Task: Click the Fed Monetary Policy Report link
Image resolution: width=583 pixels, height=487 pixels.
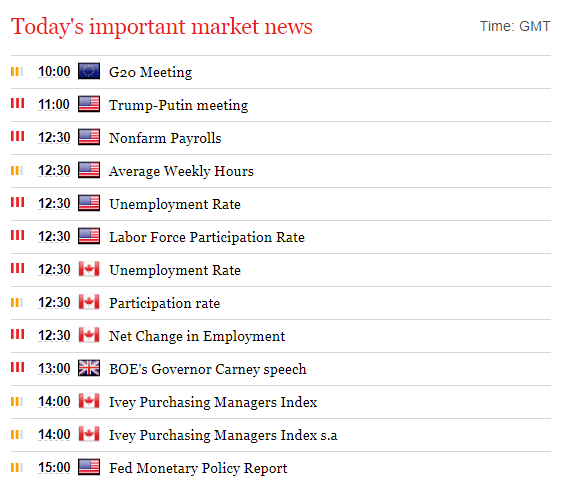Action: click(x=198, y=468)
